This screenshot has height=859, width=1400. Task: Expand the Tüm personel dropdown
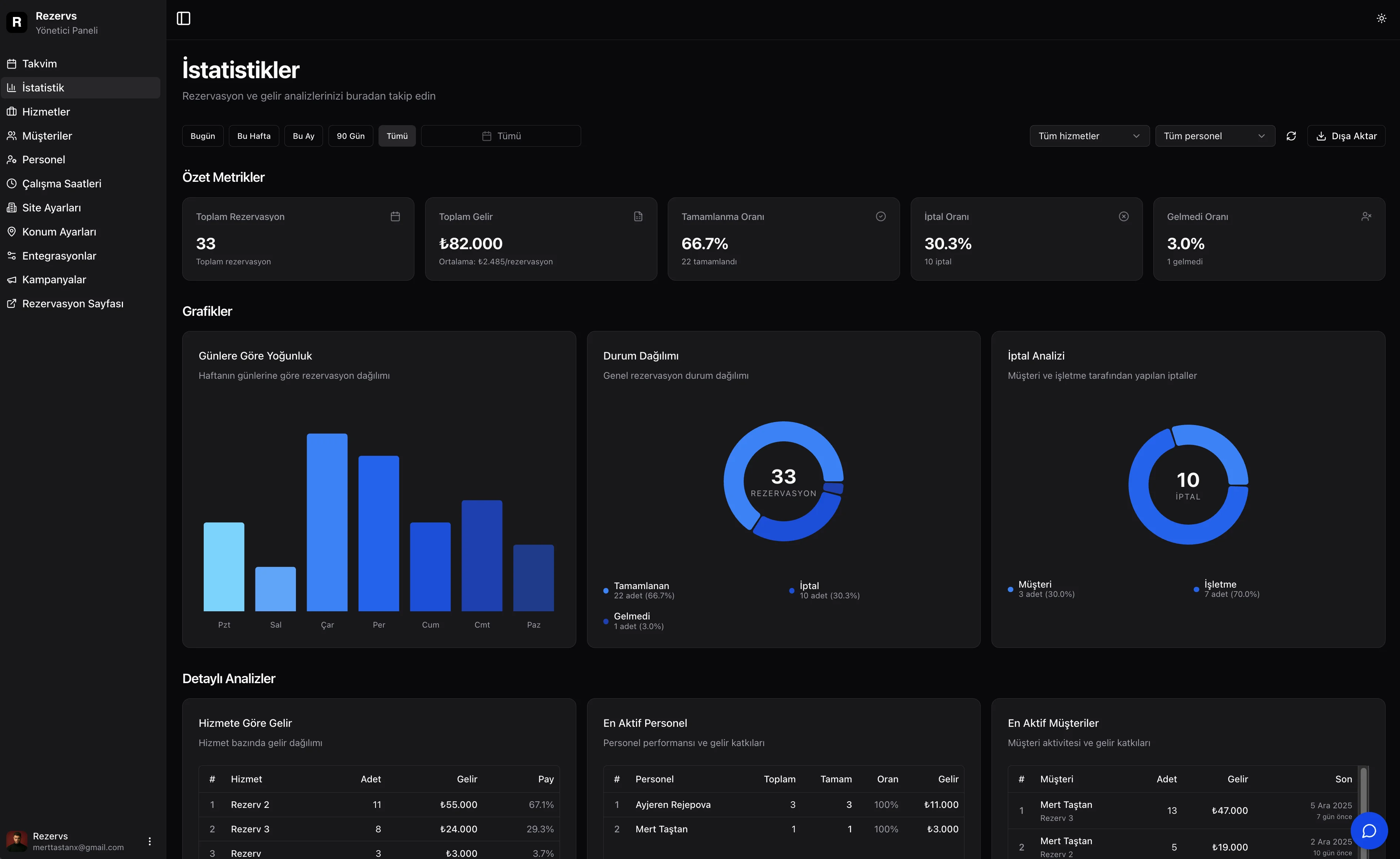coord(1215,135)
